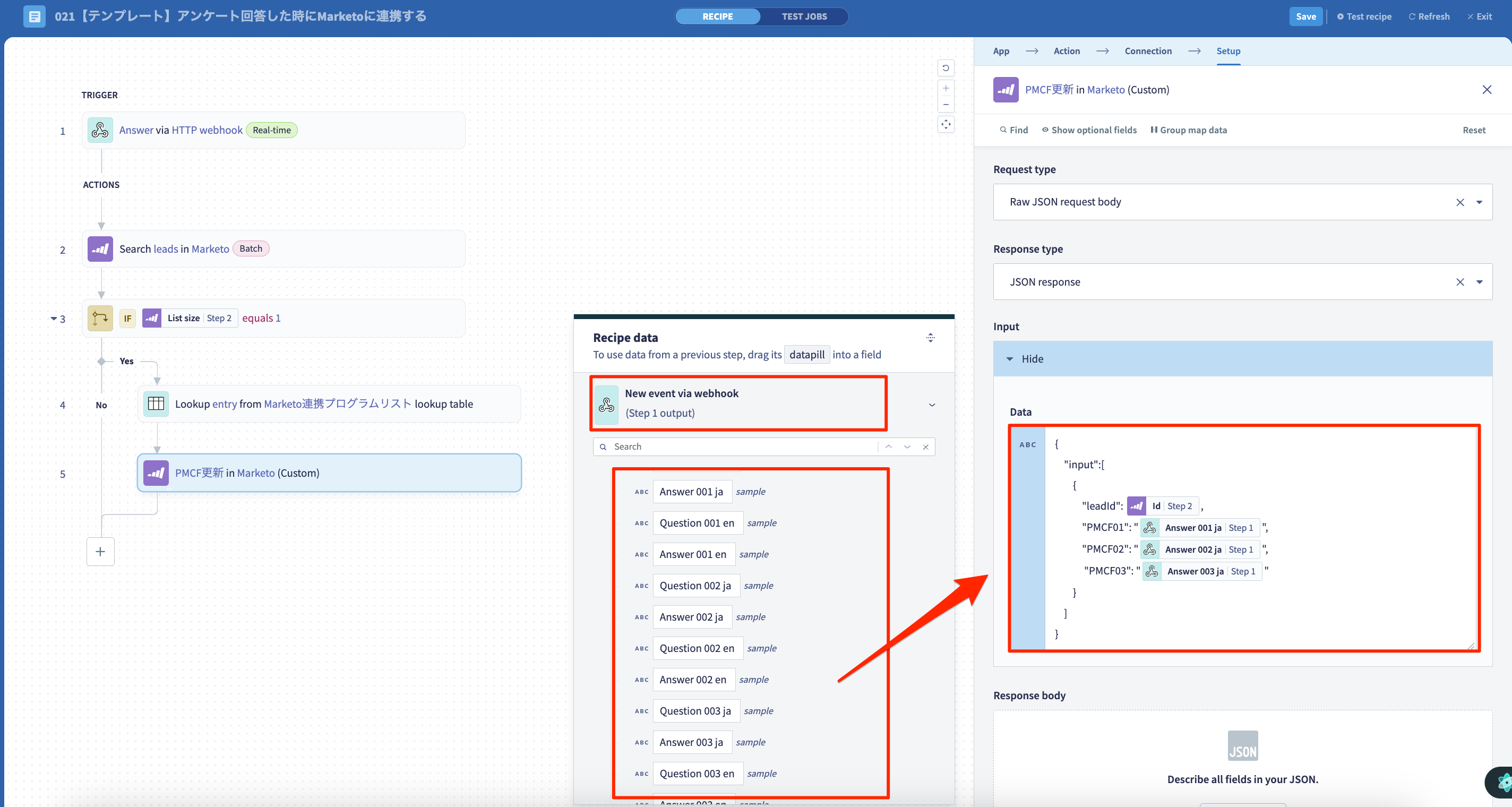Clear the JSON response selection
Viewport: 1512px width, 807px height.
(1460, 282)
